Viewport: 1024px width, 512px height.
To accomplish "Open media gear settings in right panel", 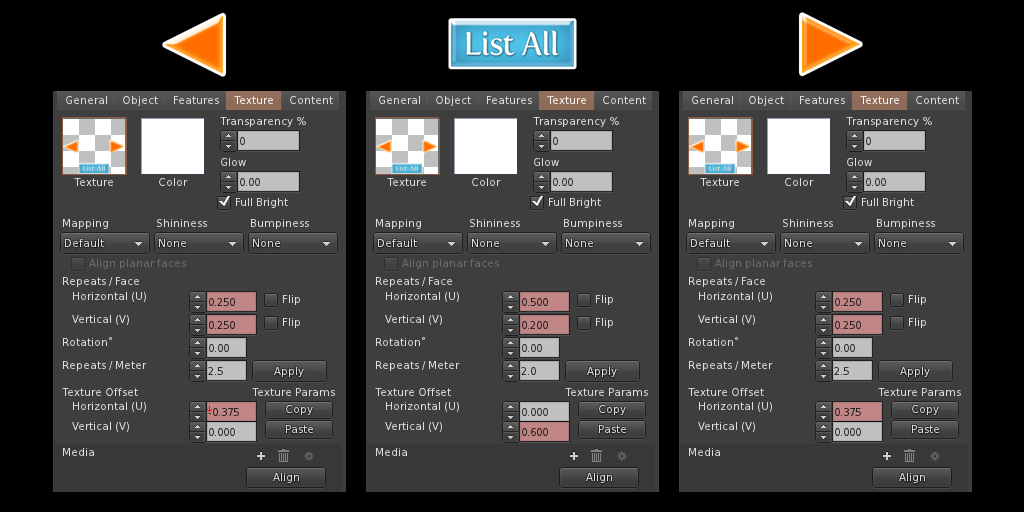I will (935, 456).
